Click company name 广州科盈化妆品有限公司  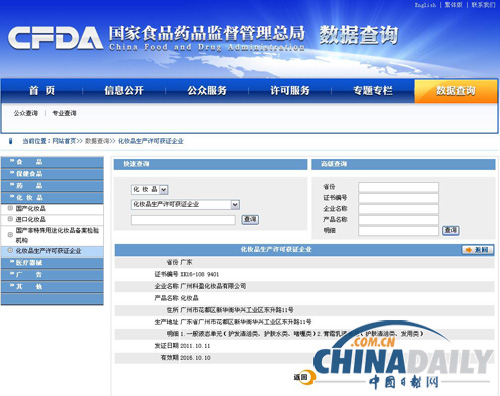click(213, 286)
